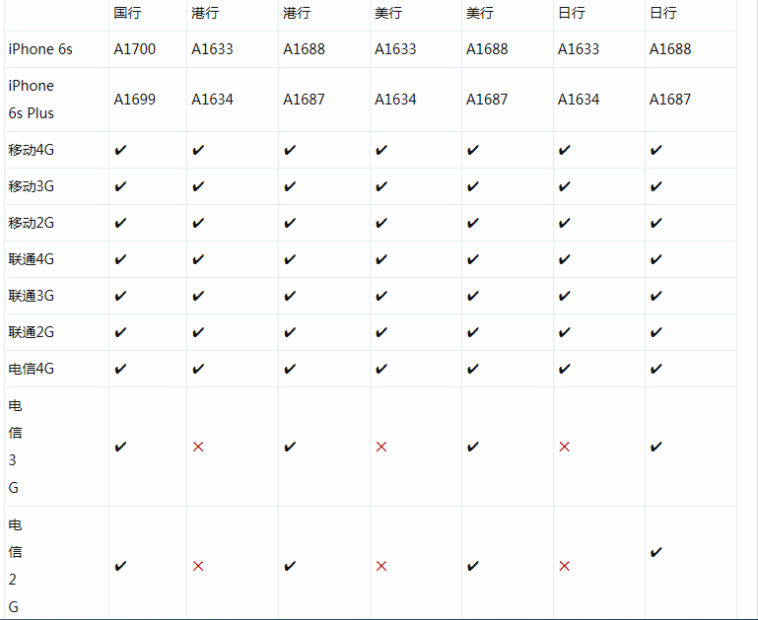This screenshot has height=620, width=758.
Task: Click the 国行 column header
Action: tap(127, 13)
